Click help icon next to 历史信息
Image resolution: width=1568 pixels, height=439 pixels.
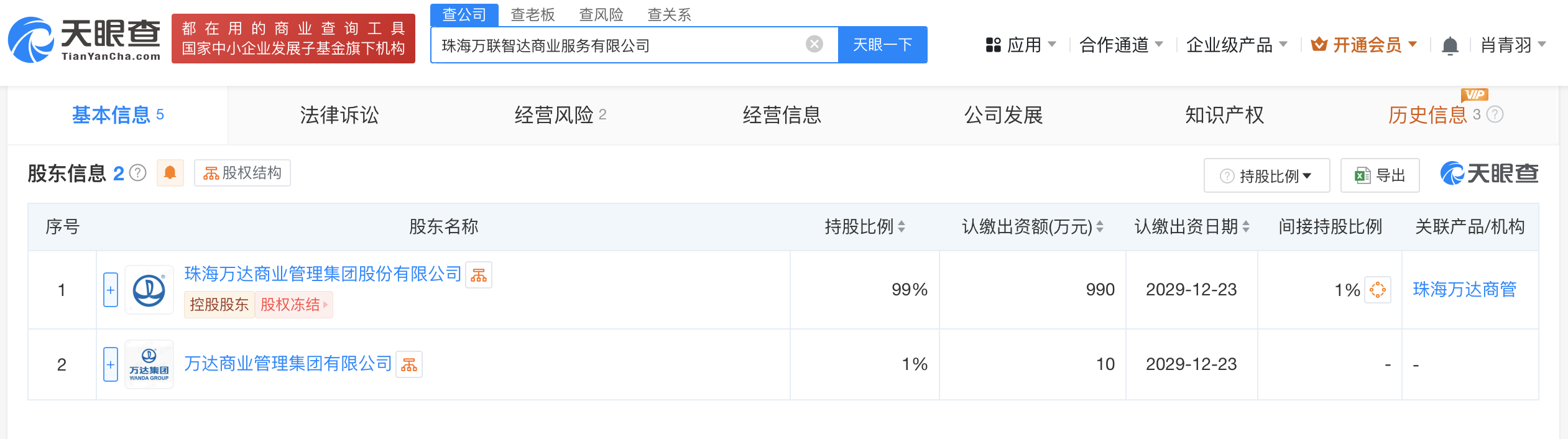click(x=1495, y=114)
